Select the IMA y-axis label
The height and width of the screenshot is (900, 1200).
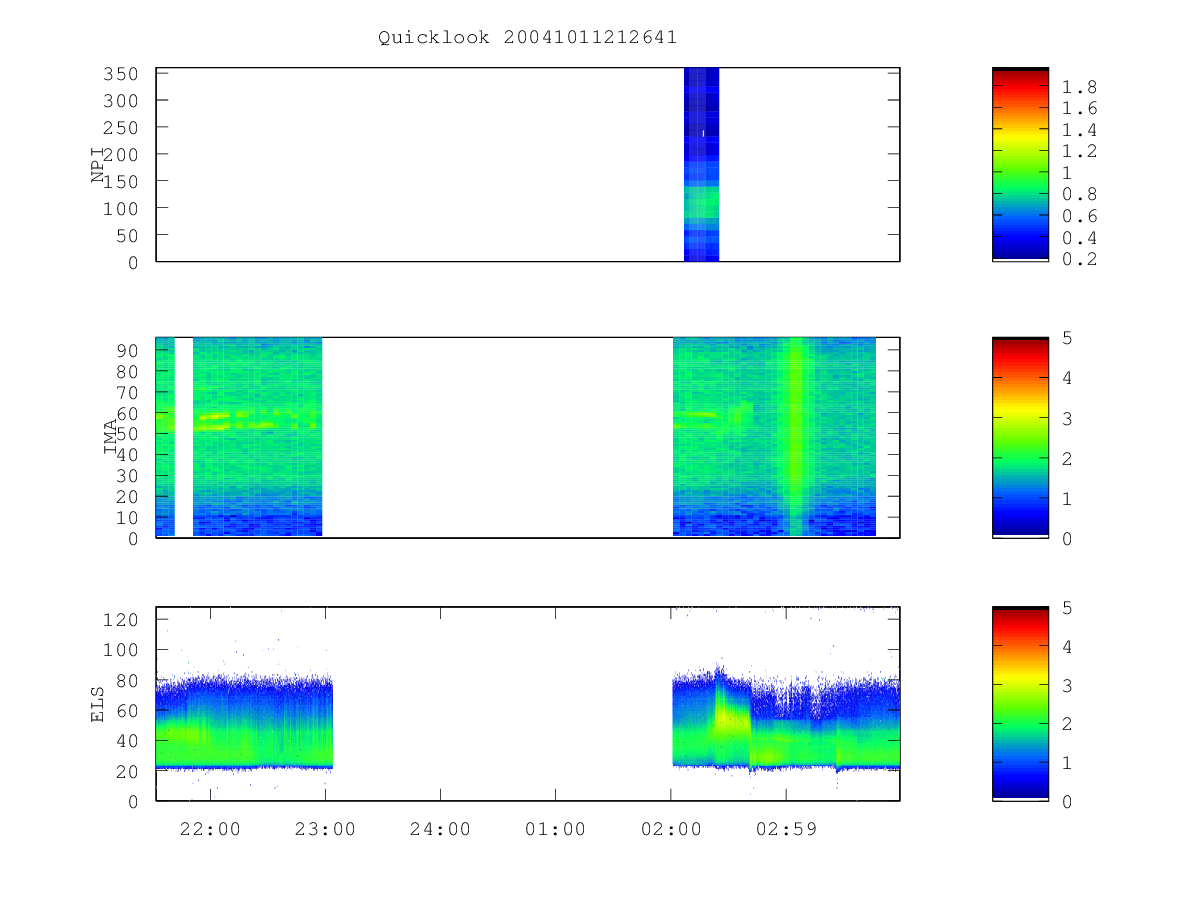pyautogui.click(x=110, y=437)
